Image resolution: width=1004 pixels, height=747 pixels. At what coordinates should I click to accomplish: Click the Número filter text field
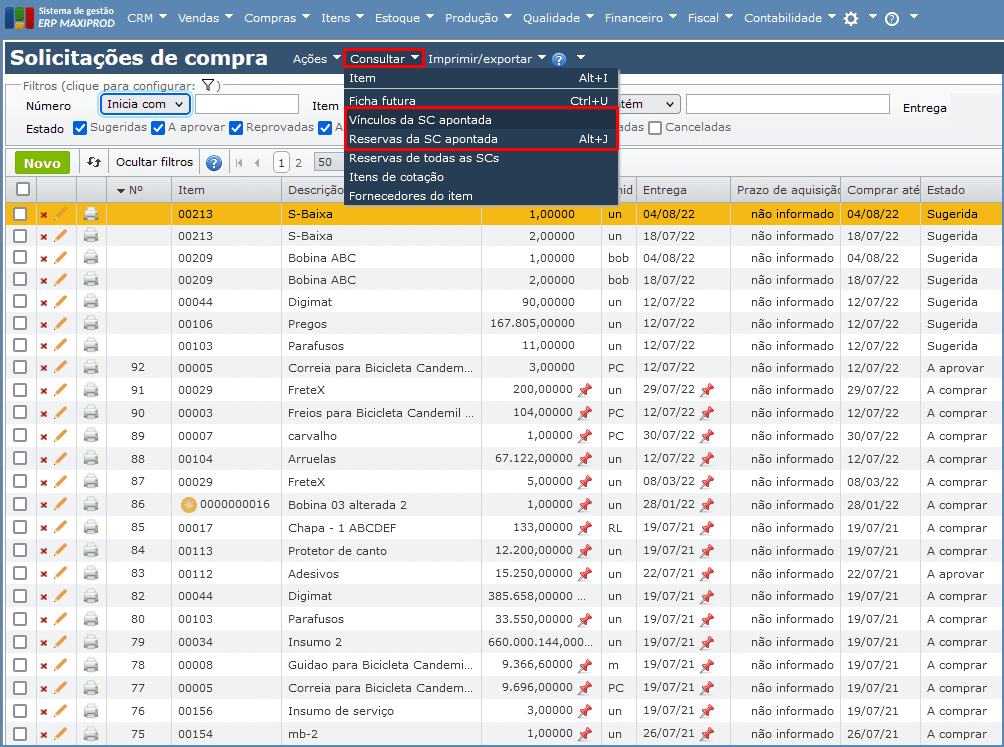coord(247,104)
